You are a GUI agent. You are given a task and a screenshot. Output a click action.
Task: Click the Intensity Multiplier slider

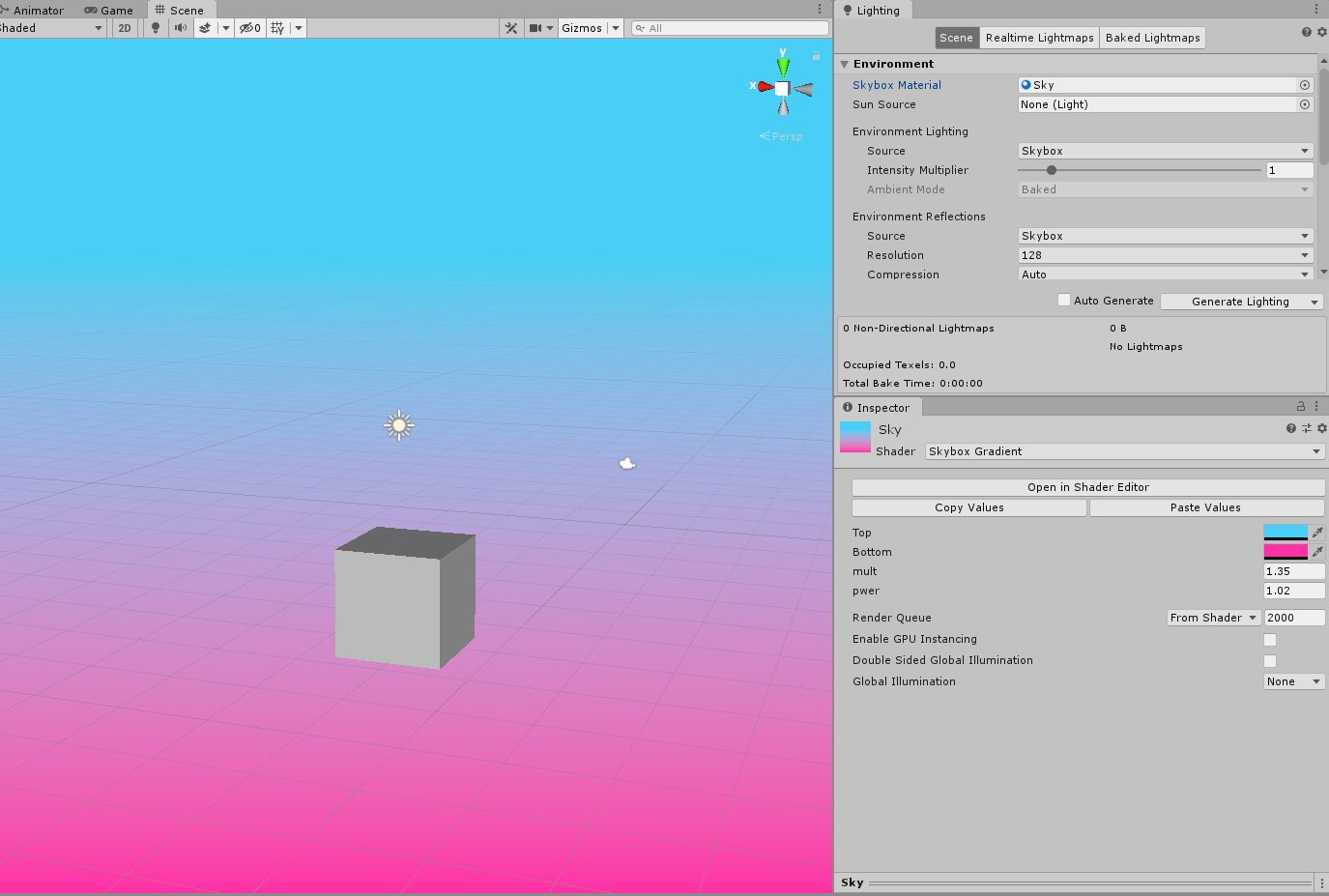[x=1140, y=170]
